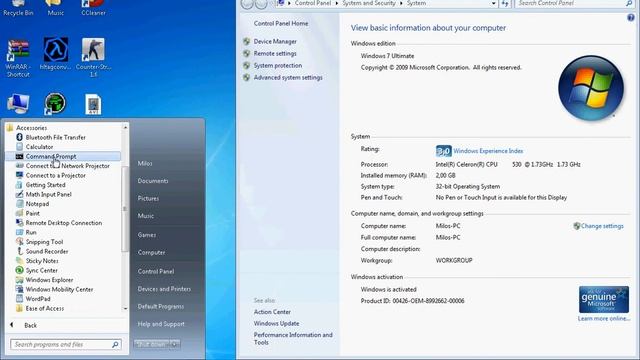The width and height of the screenshot is (640, 360).
Task: Open Help and Support from Start menu
Action: (x=161, y=324)
